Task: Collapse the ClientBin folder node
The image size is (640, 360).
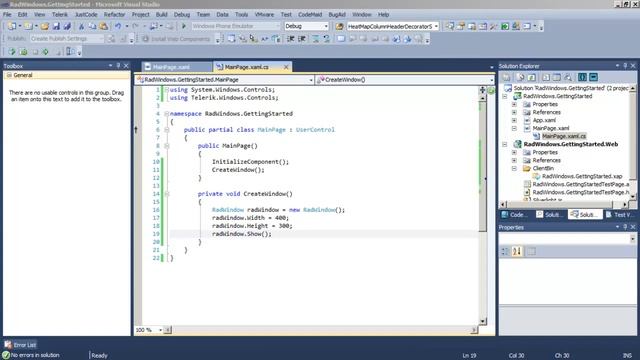Action: tap(514, 168)
